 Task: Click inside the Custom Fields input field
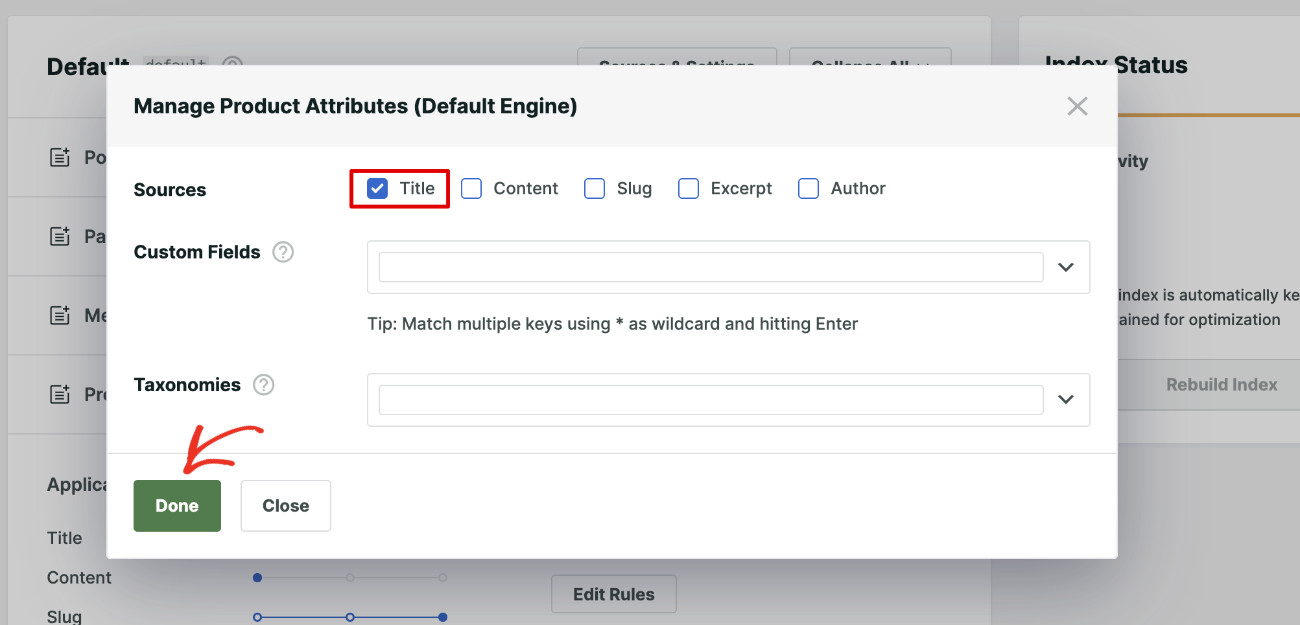tap(710, 267)
